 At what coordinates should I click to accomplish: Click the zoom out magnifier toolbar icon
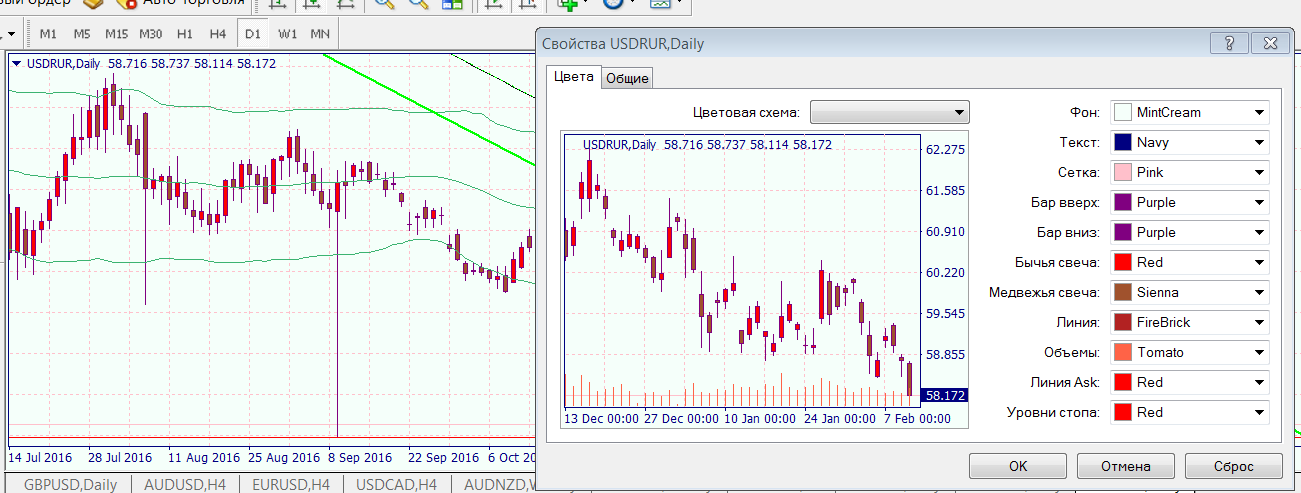tap(418, 4)
